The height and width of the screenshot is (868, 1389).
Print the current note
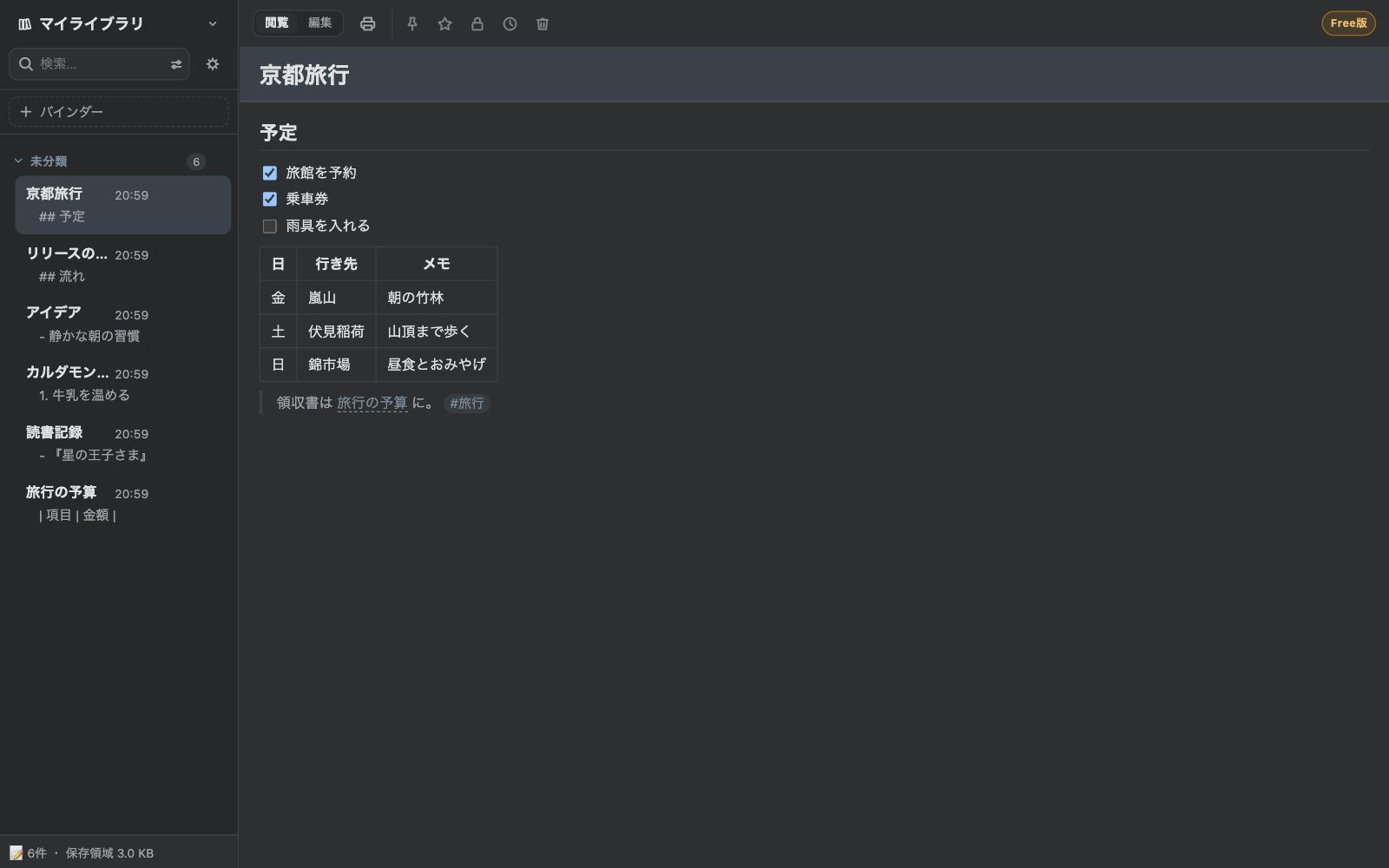click(368, 23)
